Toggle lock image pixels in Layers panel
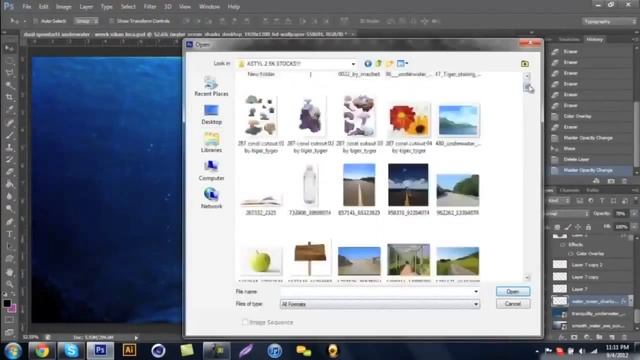 pos(568,227)
